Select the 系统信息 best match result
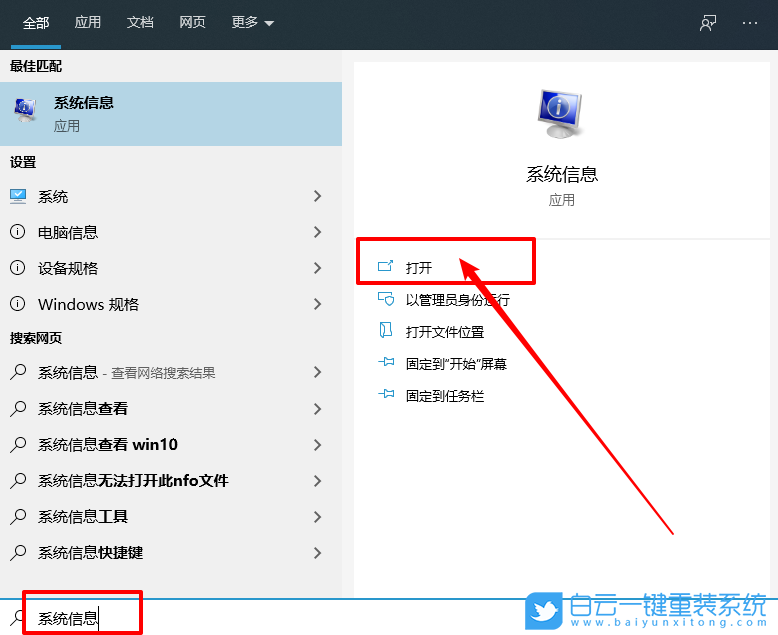Screen dimensions: 778x635 click(x=170, y=114)
